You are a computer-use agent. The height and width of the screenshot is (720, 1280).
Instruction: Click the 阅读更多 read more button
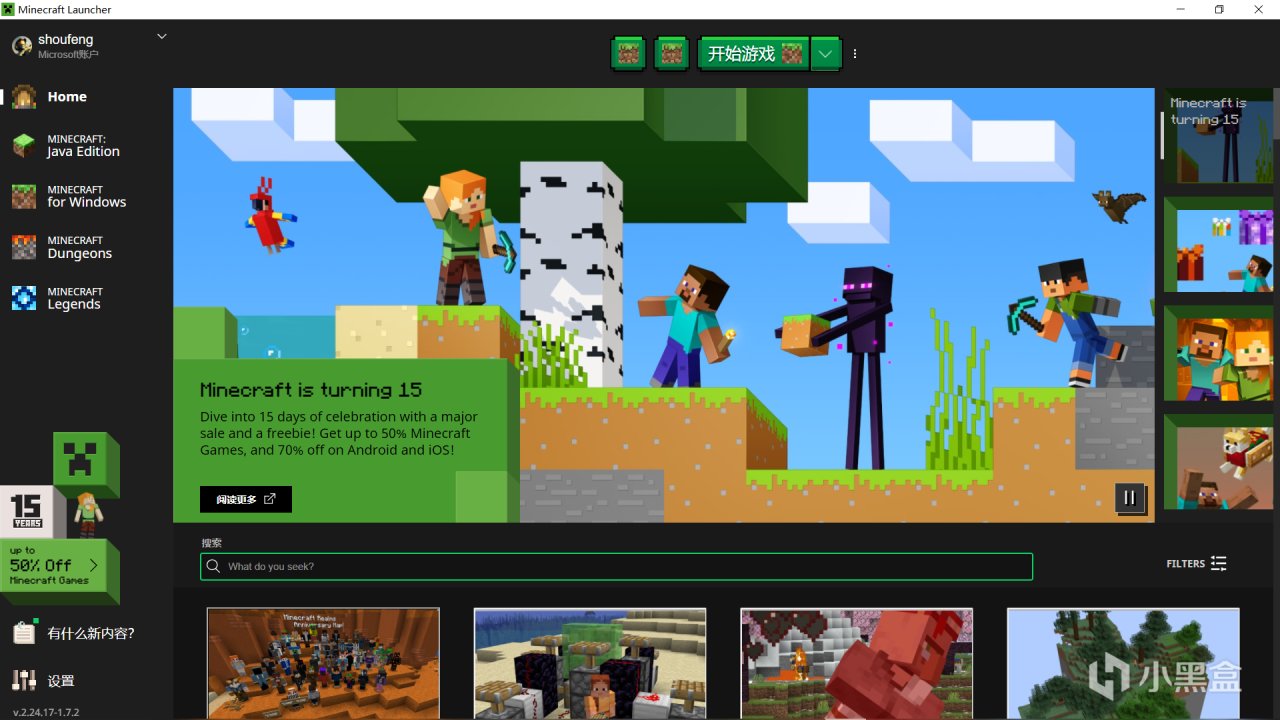pyautogui.click(x=246, y=499)
